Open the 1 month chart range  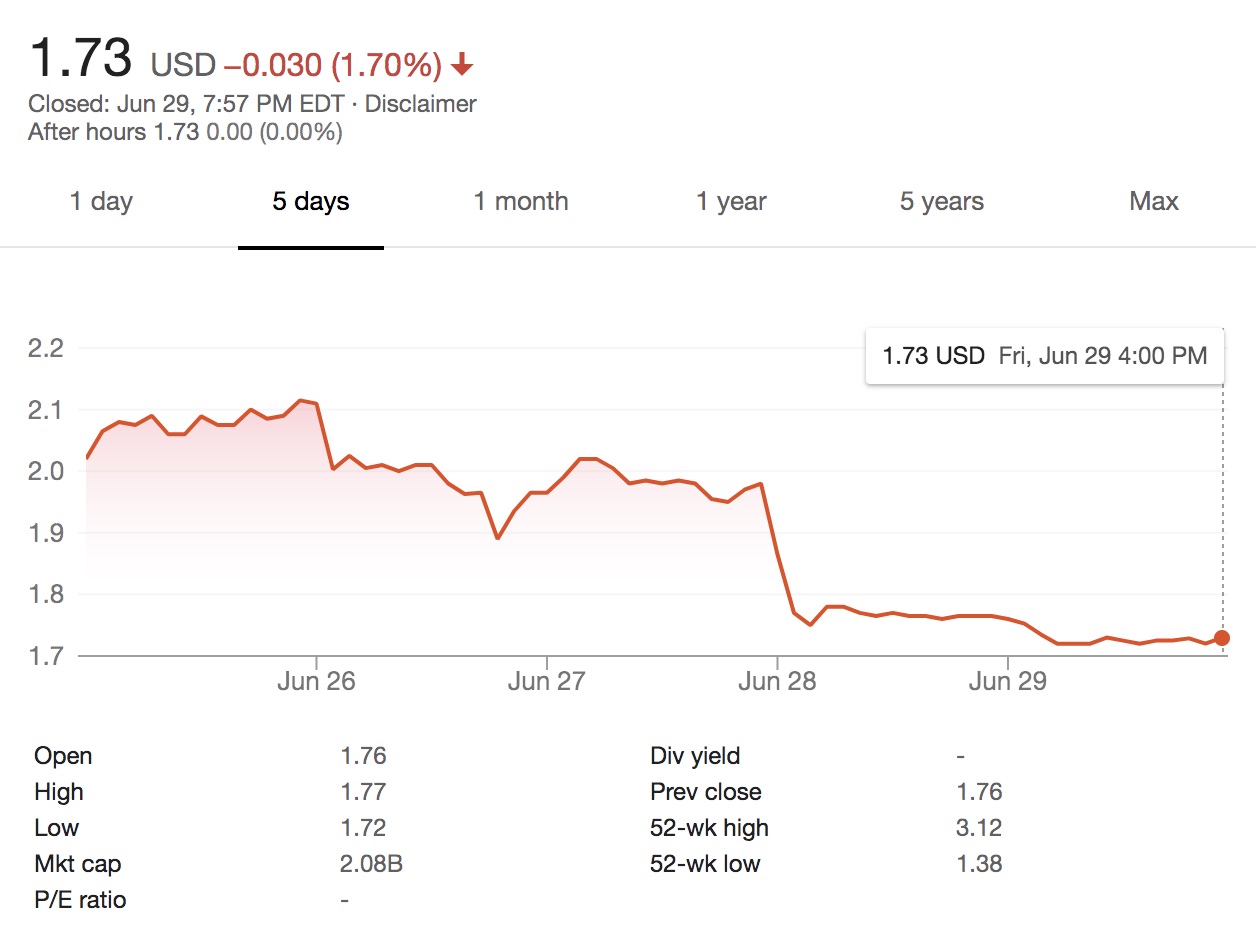[521, 202]
